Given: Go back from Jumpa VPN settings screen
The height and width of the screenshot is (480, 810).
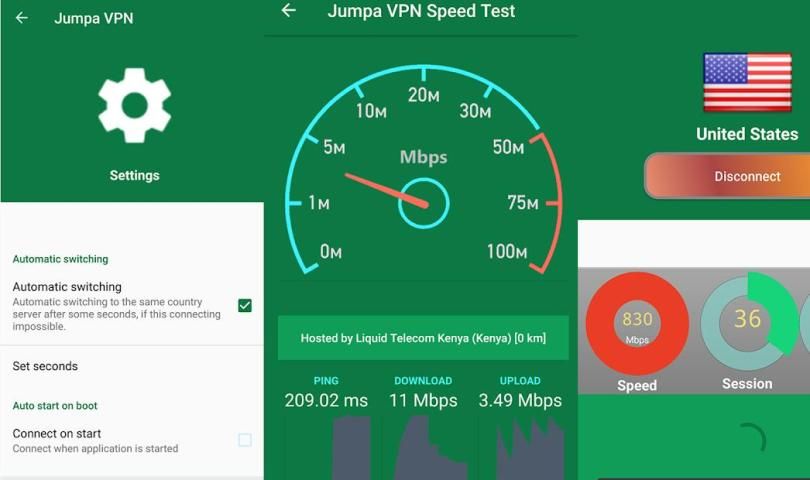Looking at the screenshot, I should [22, 18].
